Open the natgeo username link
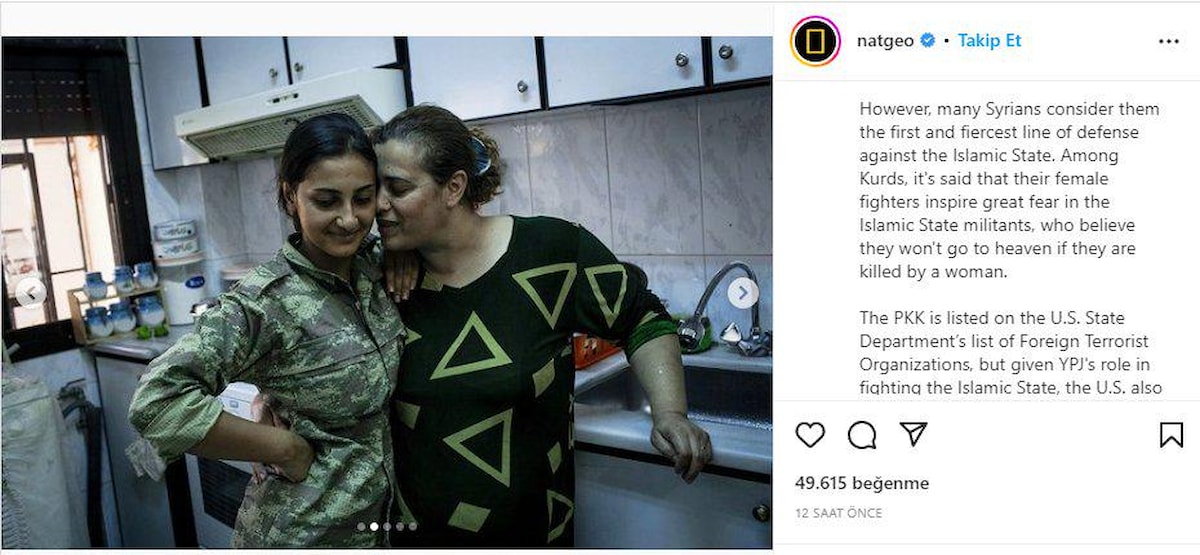1200x555 pixels. [885, 41]
